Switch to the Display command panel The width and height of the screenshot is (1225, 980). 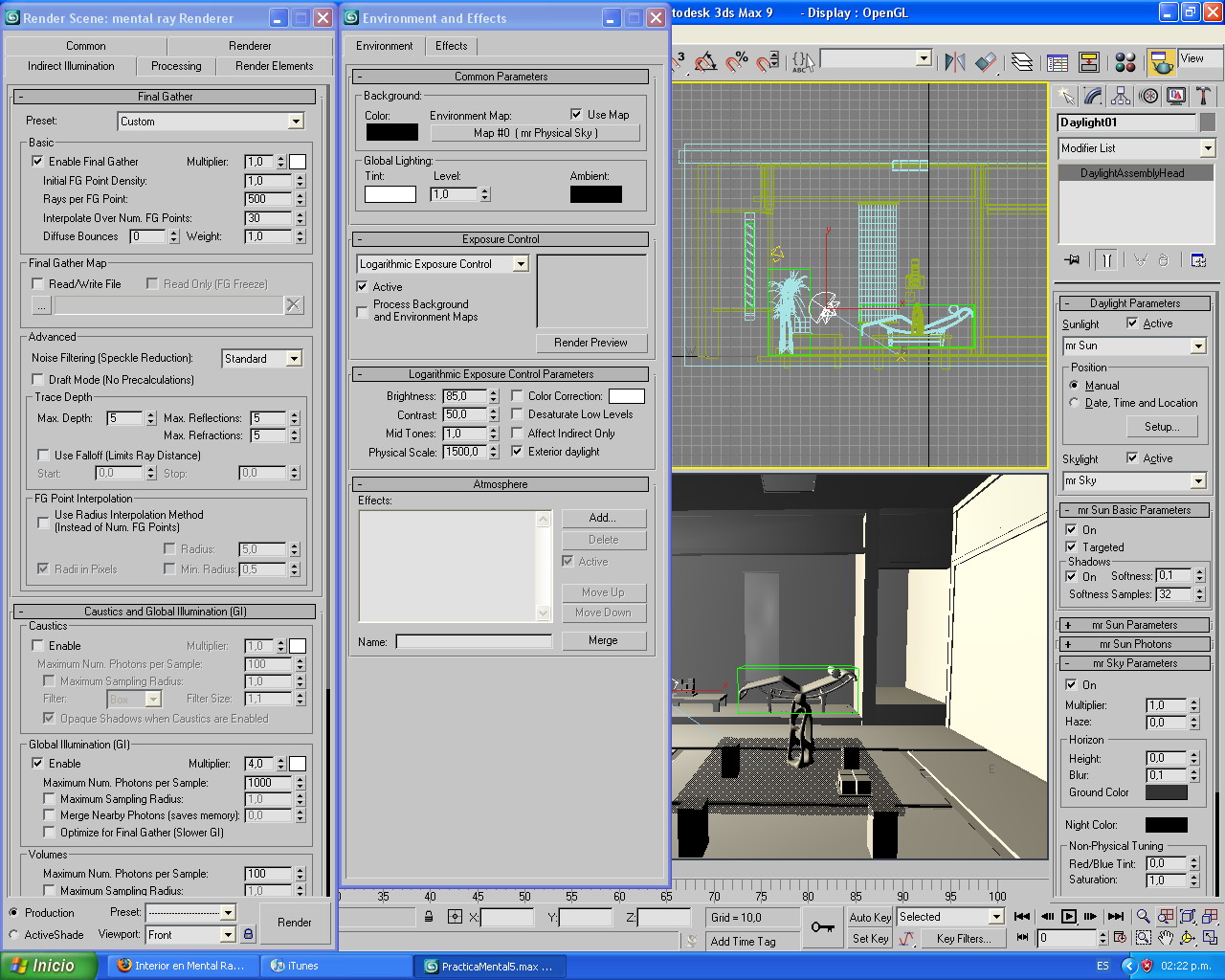point(1176,96)
